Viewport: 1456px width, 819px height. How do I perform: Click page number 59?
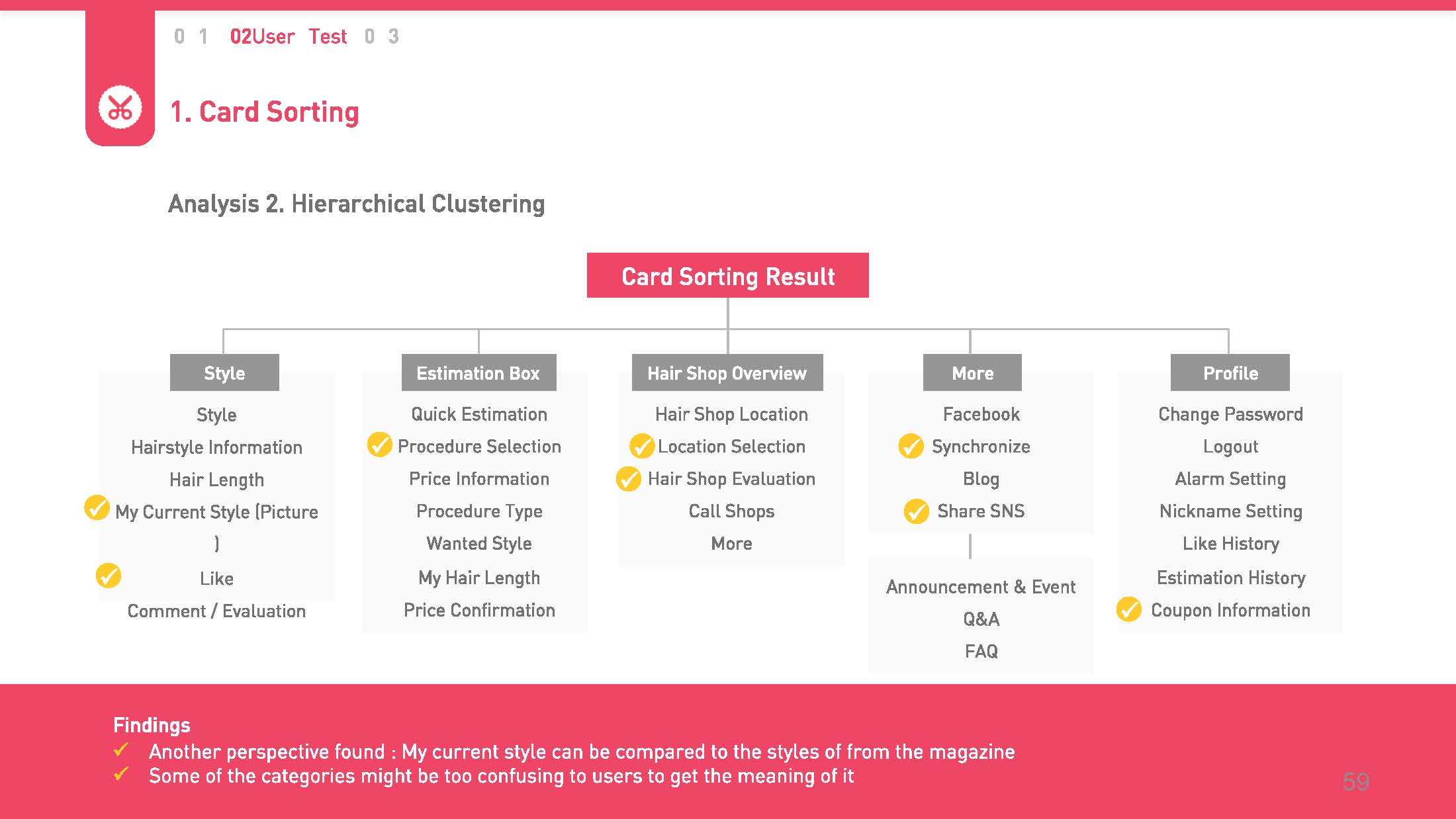pyautogui.click(x=1355, y=782)
